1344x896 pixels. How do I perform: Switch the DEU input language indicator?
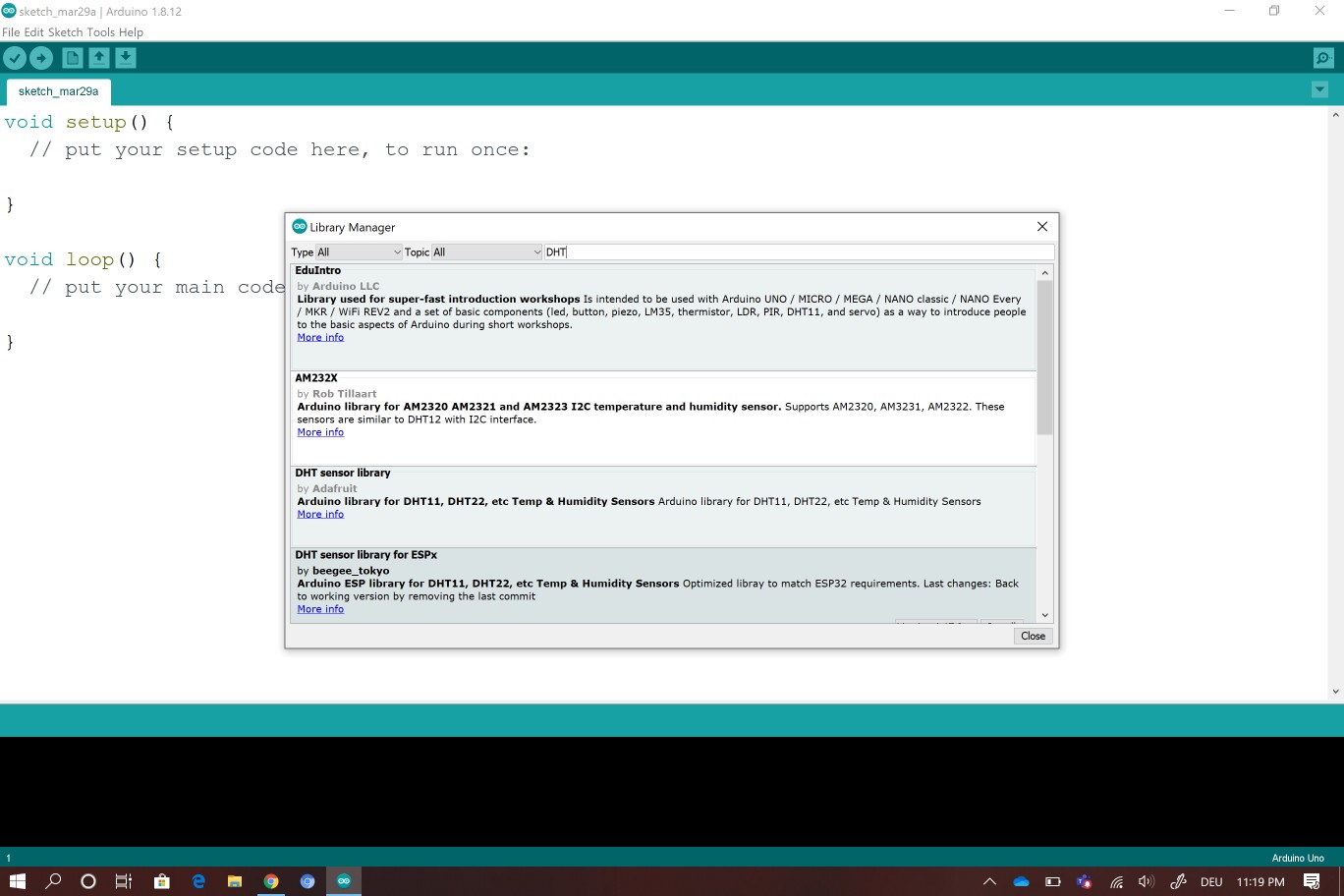click(x=1211, y=882)
